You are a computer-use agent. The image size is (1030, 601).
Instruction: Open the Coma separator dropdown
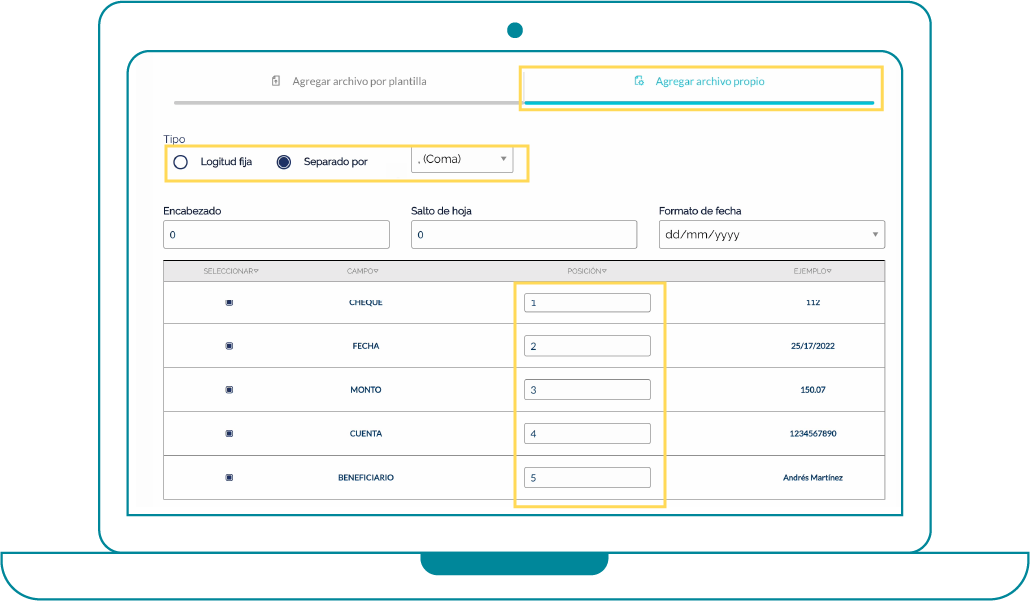pyautogui.click(x=462, y=159)
